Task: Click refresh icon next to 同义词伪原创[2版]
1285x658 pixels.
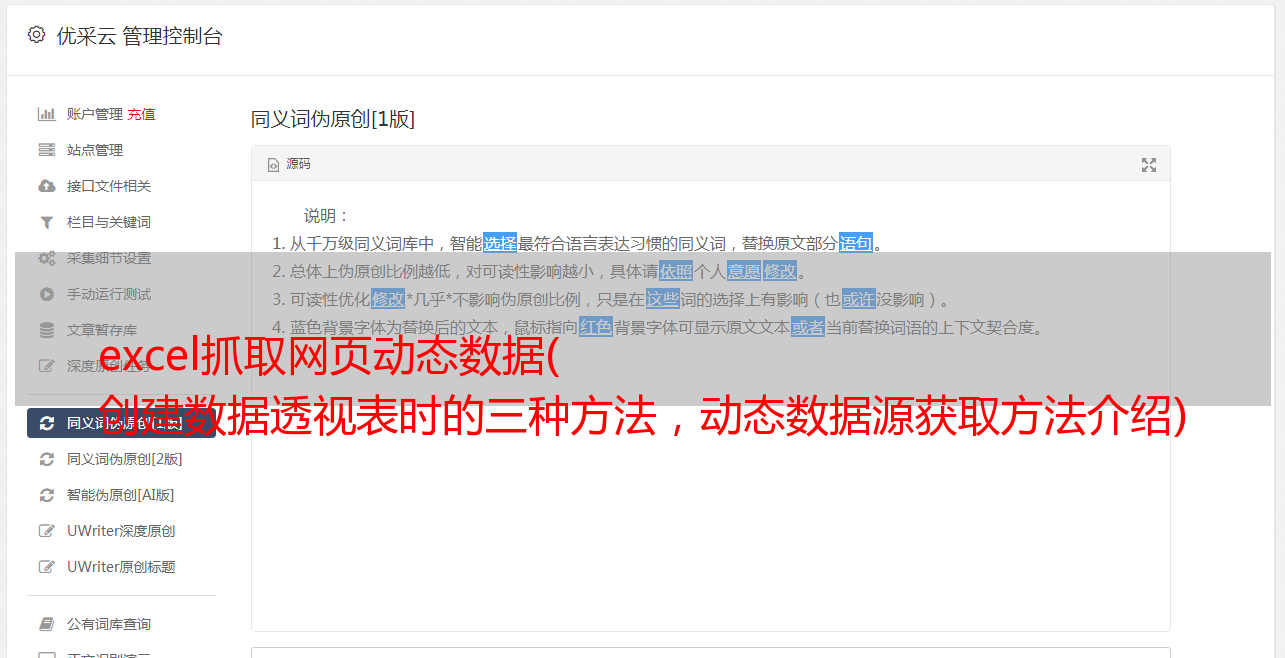Action: pos(46,459)
